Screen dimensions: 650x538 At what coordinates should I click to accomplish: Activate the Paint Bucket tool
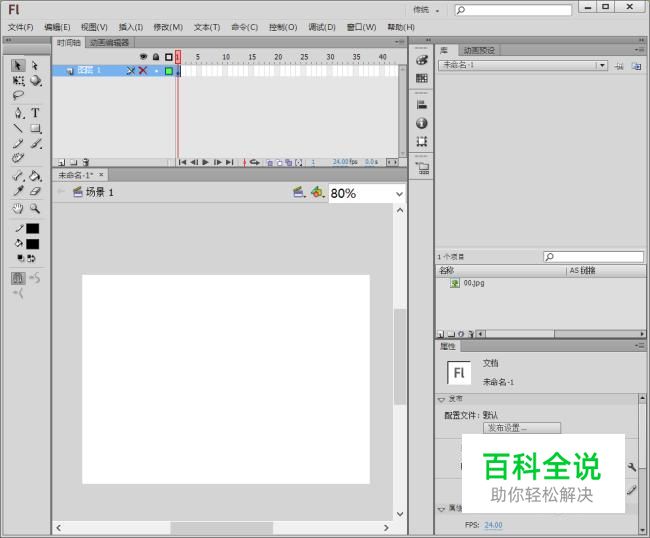coord(36,176)
